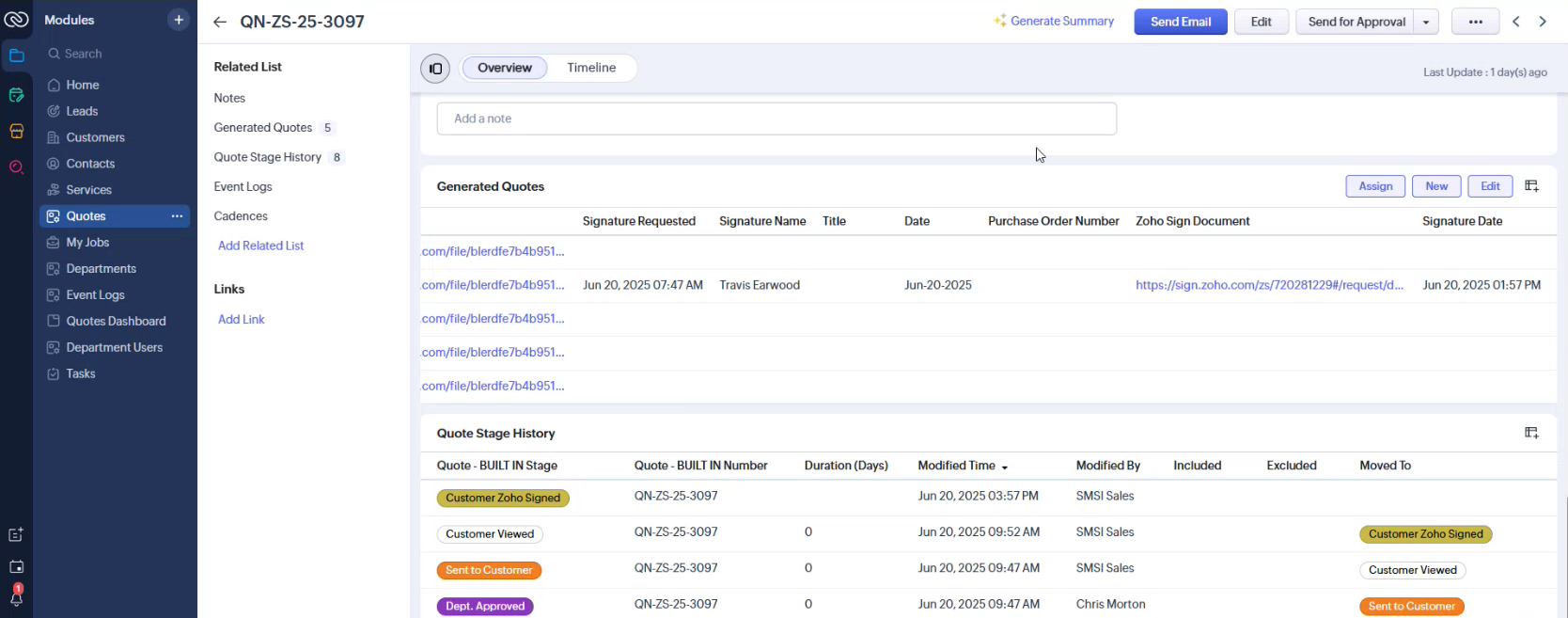
Task: Open Quotes module ellipsis menu
Action: [x=177, y=216]
